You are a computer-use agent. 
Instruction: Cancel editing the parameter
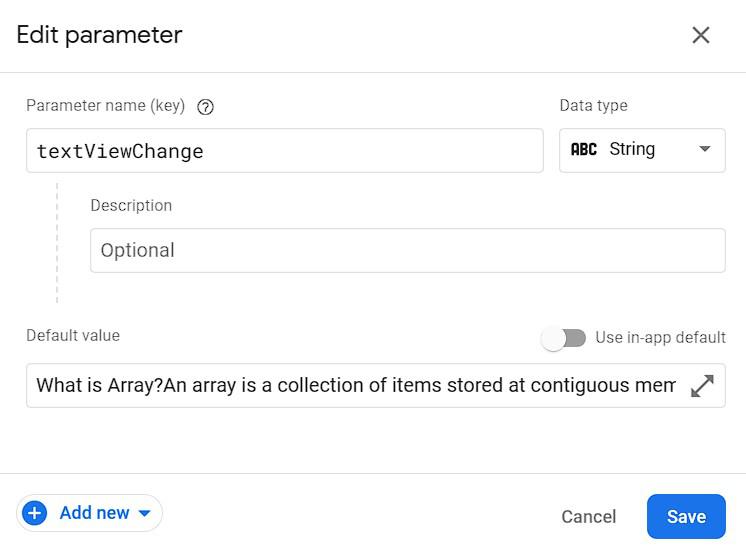click(588, 517)
